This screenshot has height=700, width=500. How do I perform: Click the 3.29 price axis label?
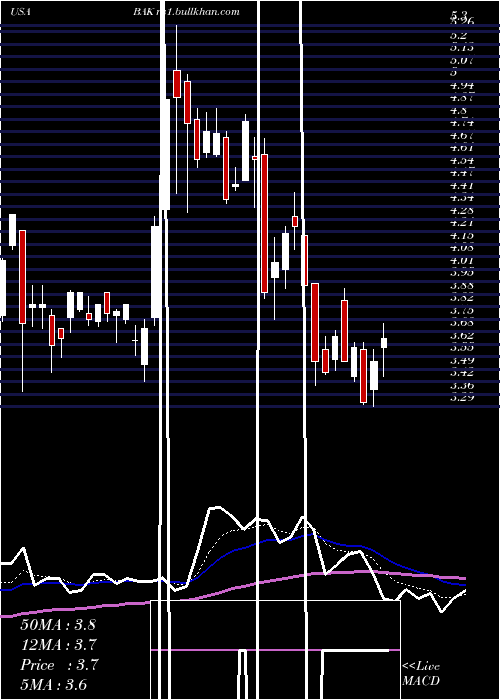462,397
